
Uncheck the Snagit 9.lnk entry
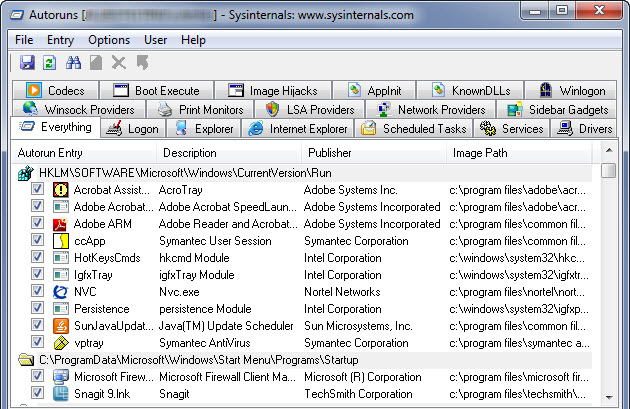click(37, 393)
